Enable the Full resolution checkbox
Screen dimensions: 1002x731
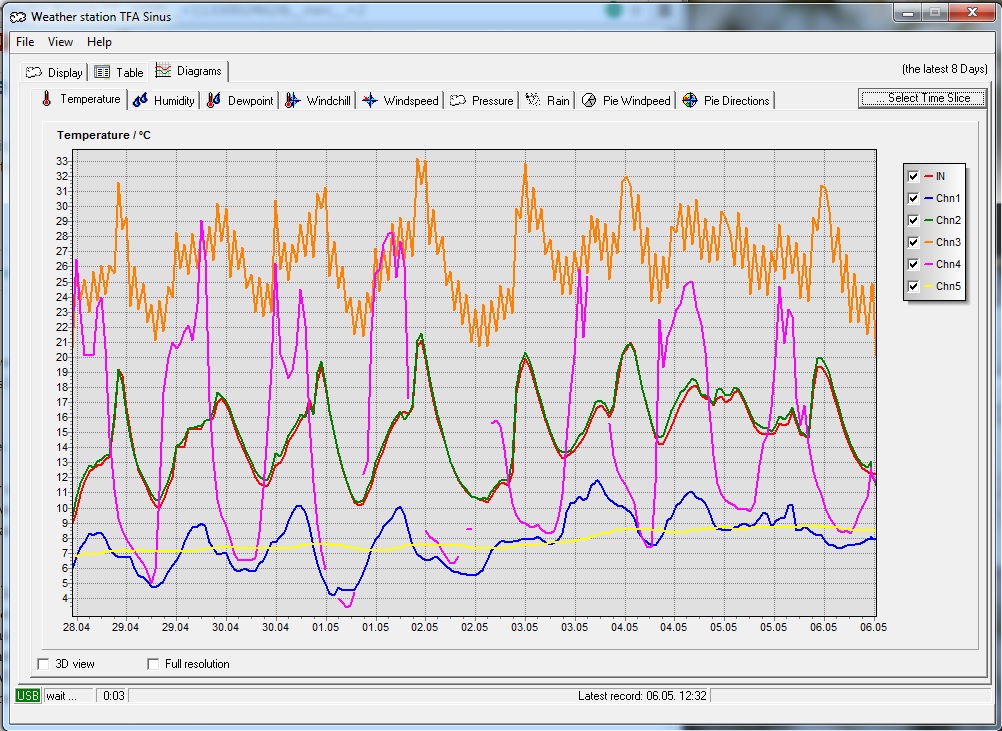click(x=153, y=664)
